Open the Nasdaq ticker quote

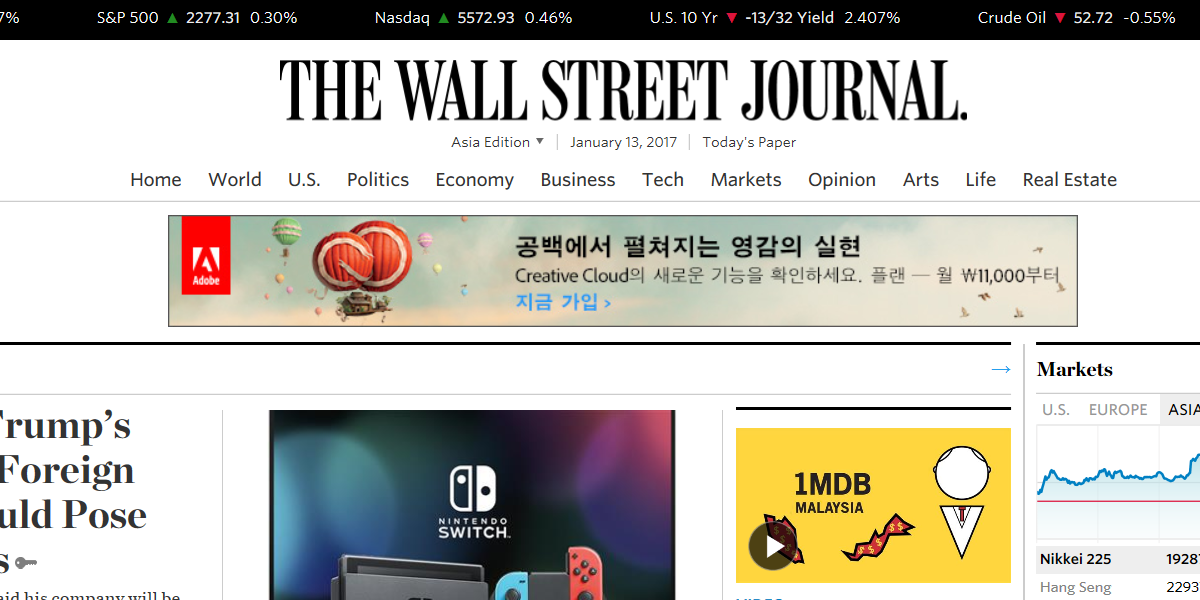402,18
